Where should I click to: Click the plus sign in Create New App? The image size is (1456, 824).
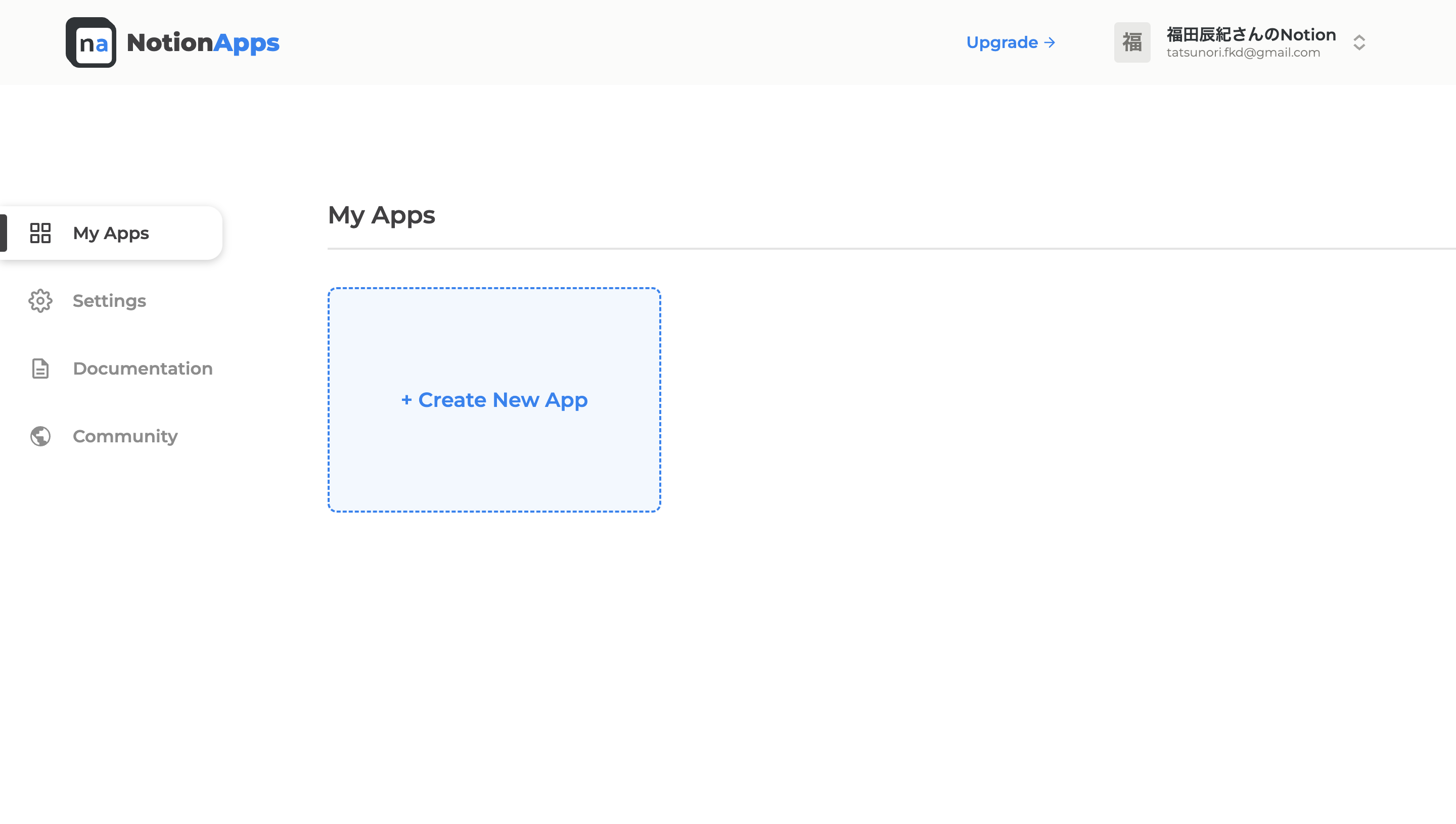tap(406, 400)
